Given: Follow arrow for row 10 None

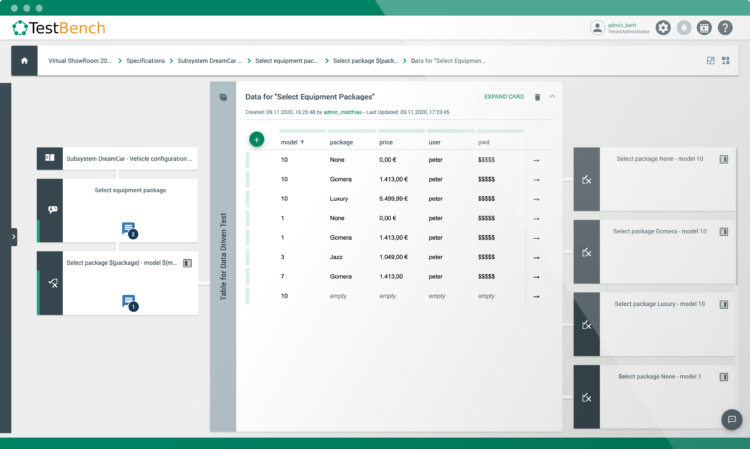Looking at the screenshot, I should click(536, 160).
